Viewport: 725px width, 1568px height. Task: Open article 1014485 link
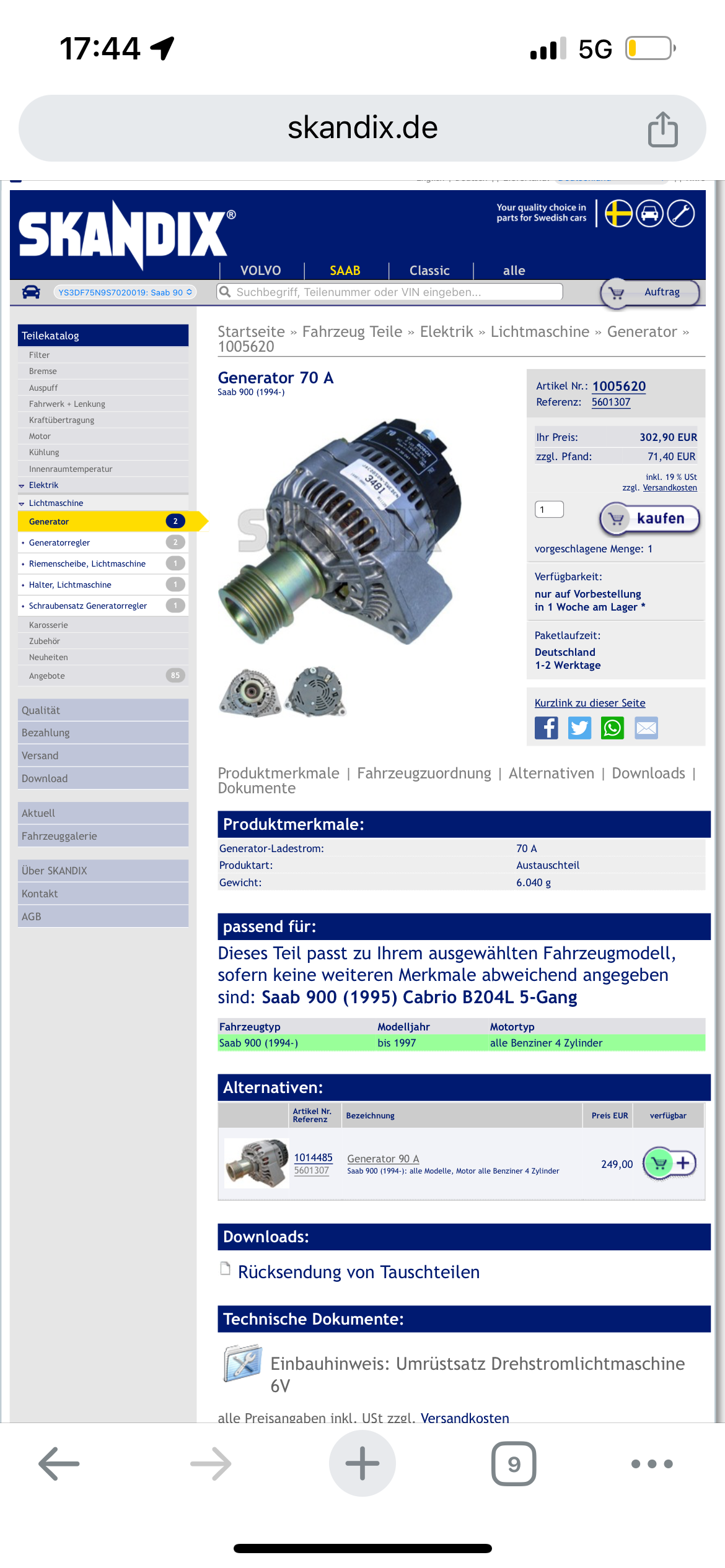(313, 1157)
